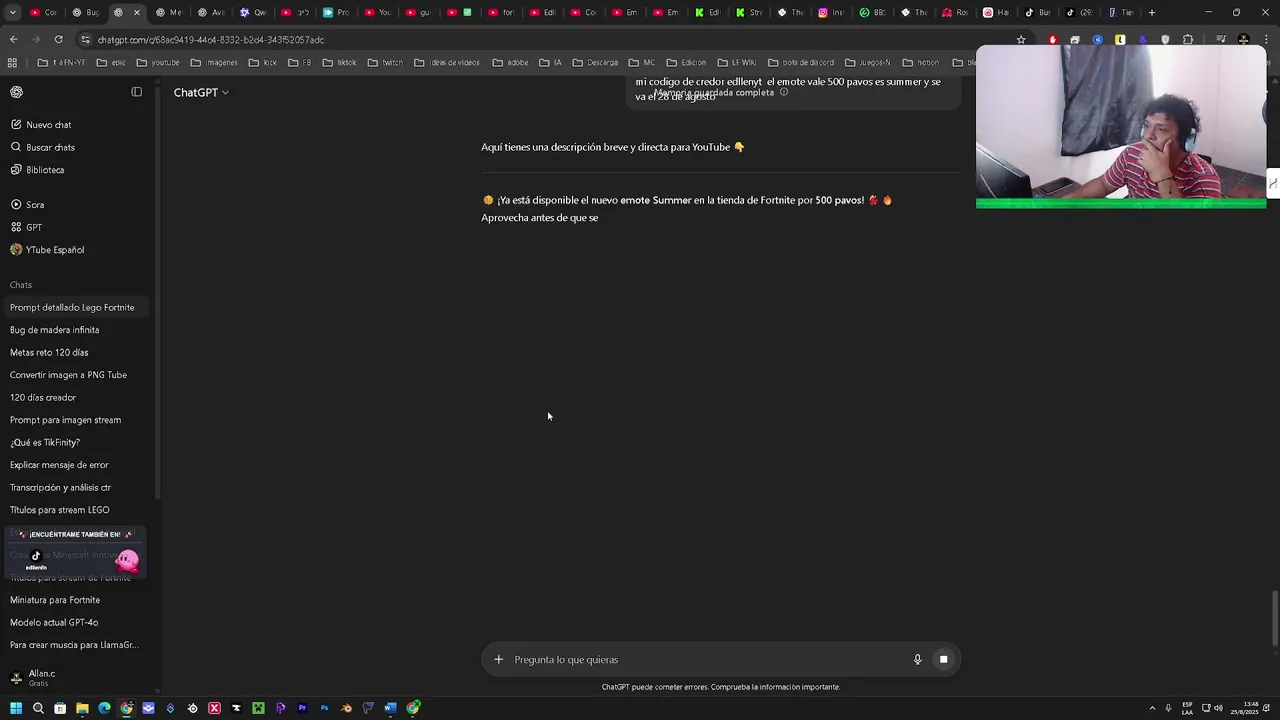The width and height of the screenshot is (1280, 720).
Task: Stop the response with the stop button
Action: [943, 659]
